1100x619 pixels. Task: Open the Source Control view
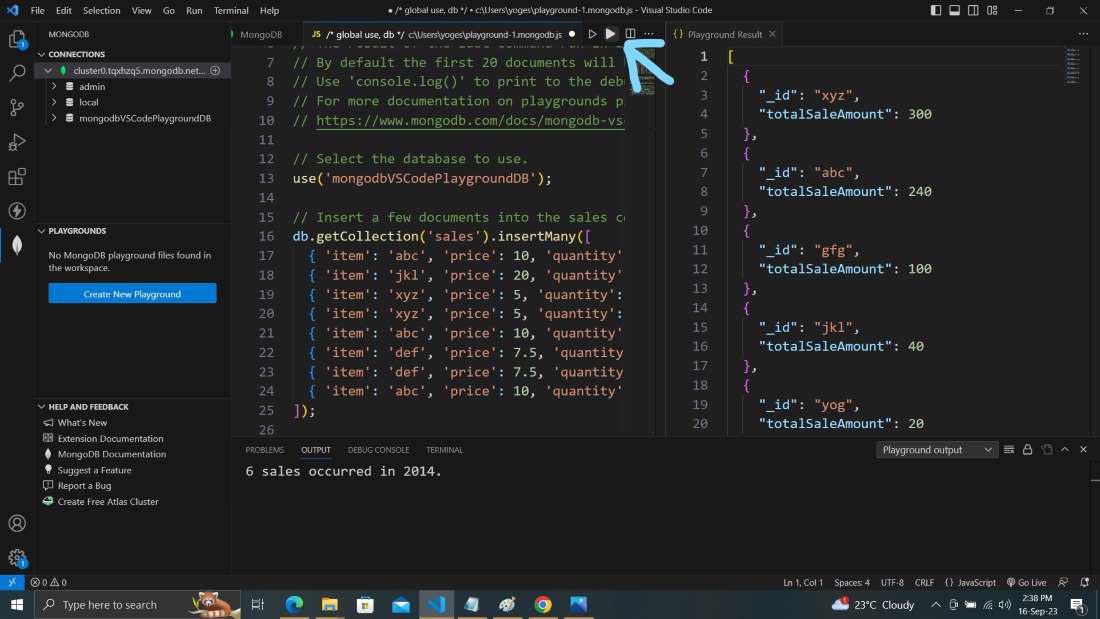(x=17, y=107)
